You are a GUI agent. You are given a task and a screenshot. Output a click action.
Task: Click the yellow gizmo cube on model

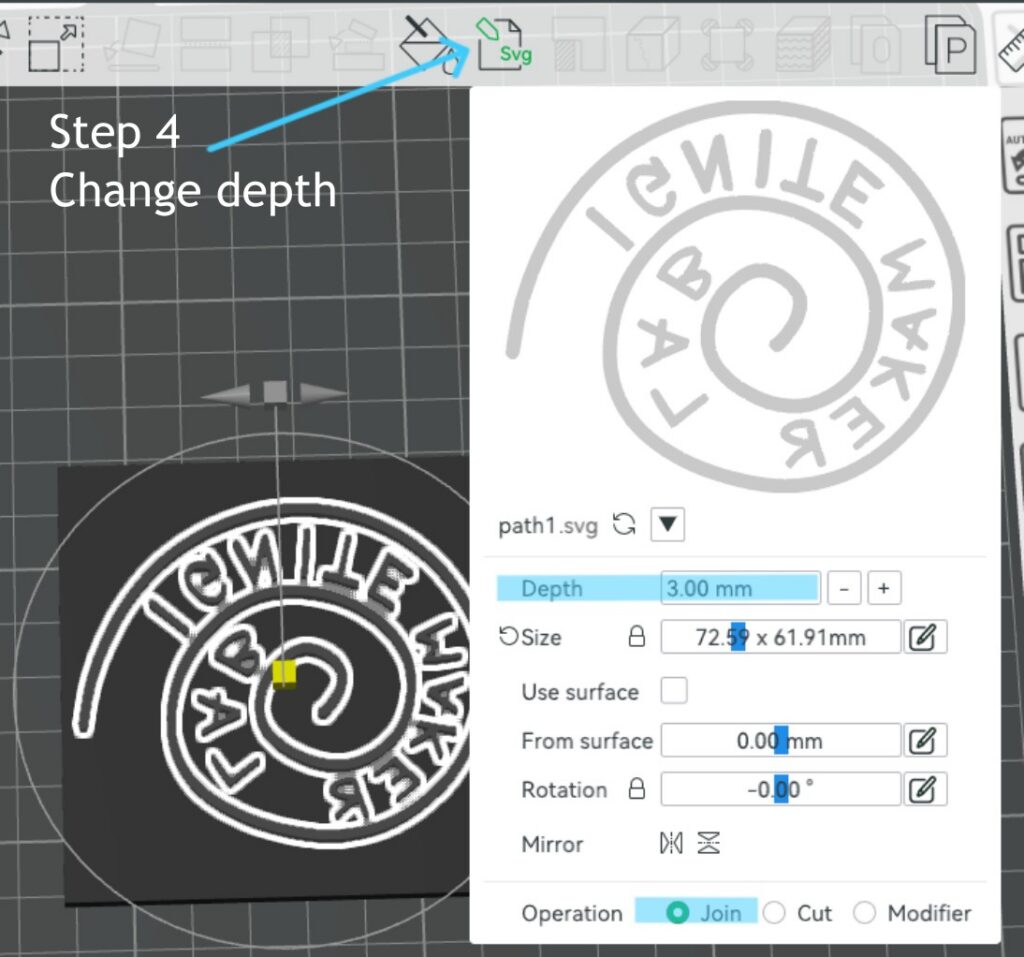[284, 674]
